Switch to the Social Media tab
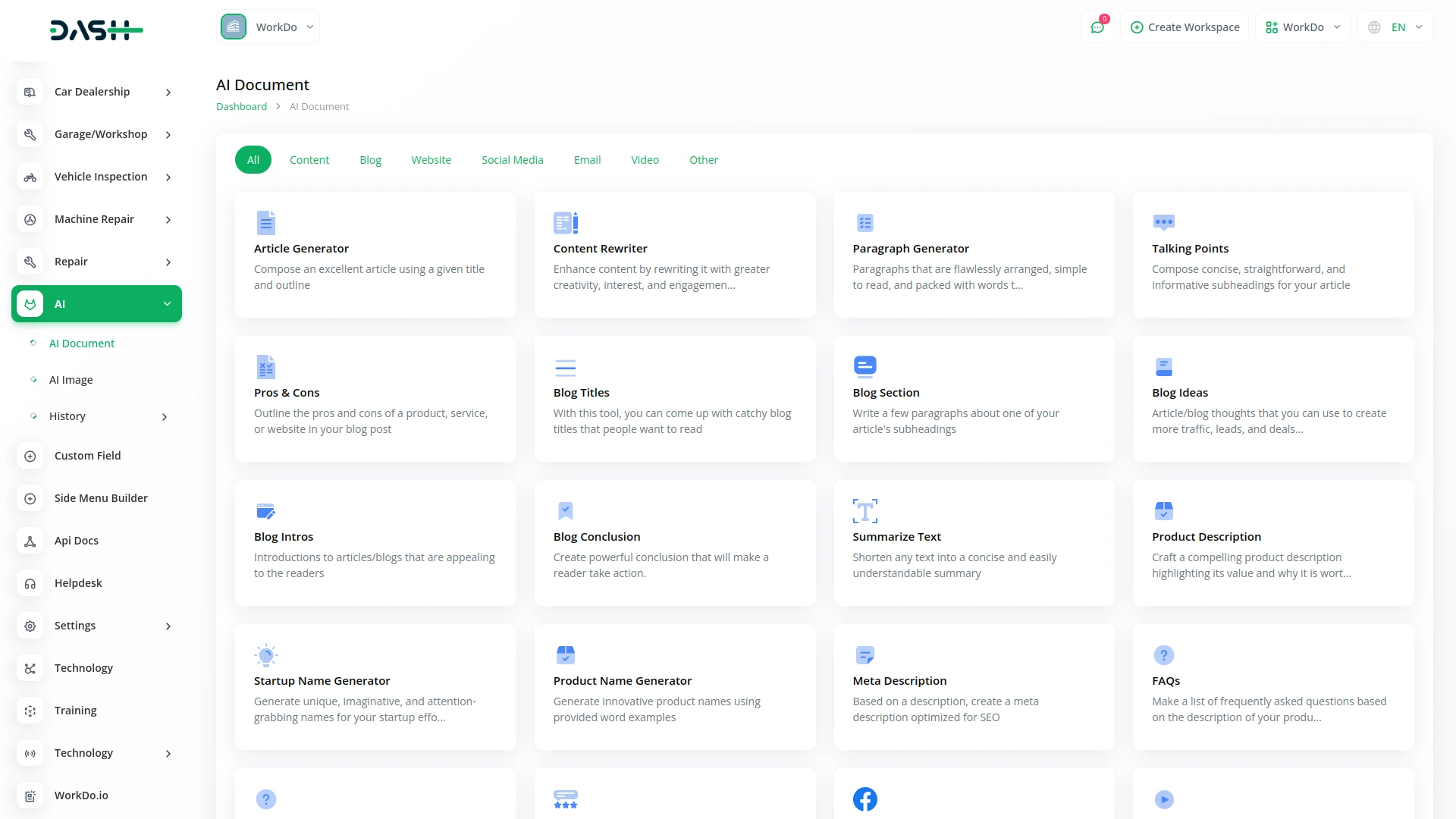This screenshot has width=1456, height=819. coord(513,160)
